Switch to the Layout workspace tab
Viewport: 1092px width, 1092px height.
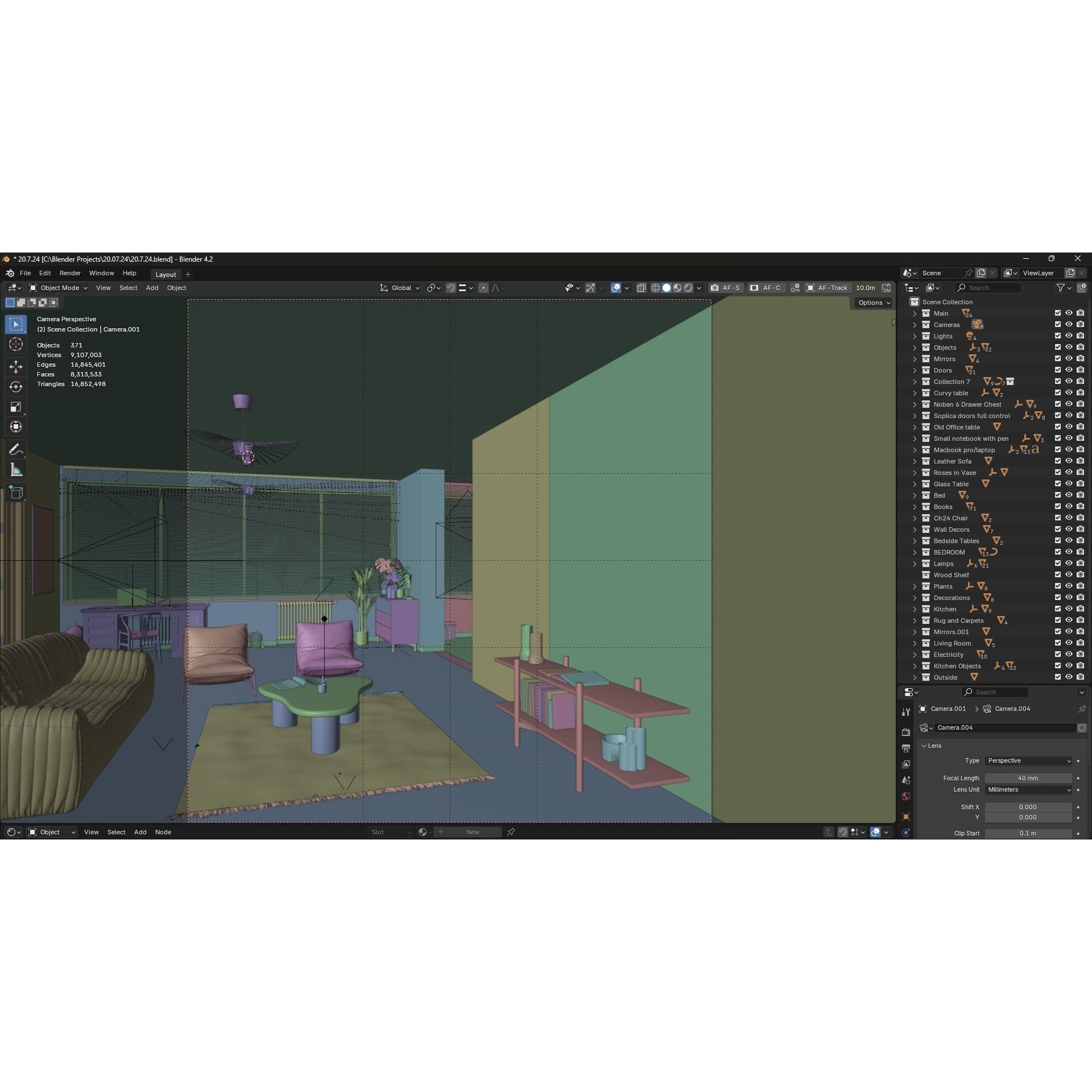point(166,274)
